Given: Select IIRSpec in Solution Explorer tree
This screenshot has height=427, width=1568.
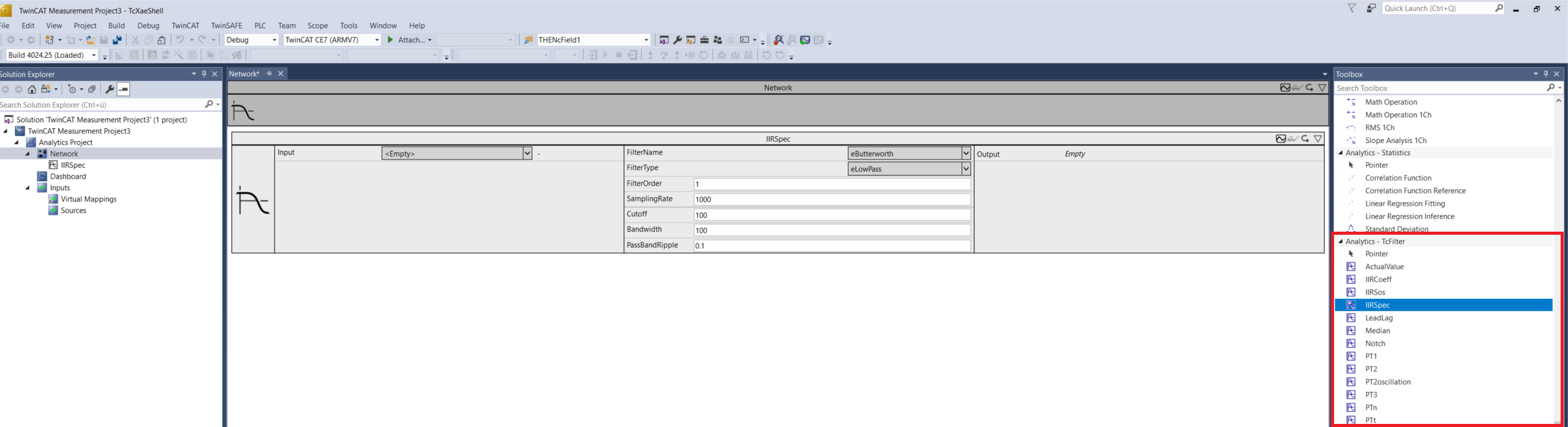Looking at the screenshot, I should [x=73, y=165].
